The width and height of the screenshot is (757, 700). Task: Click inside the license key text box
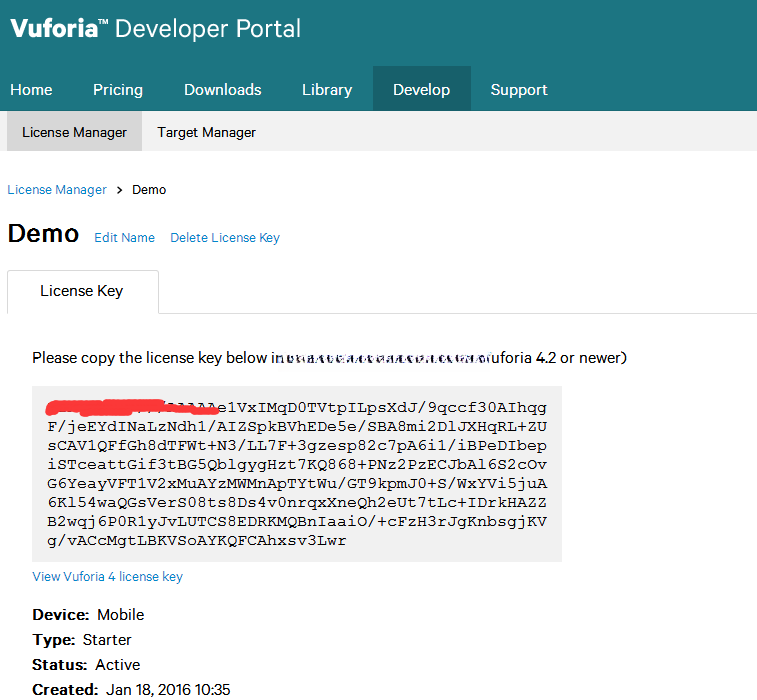pos(297,475)
